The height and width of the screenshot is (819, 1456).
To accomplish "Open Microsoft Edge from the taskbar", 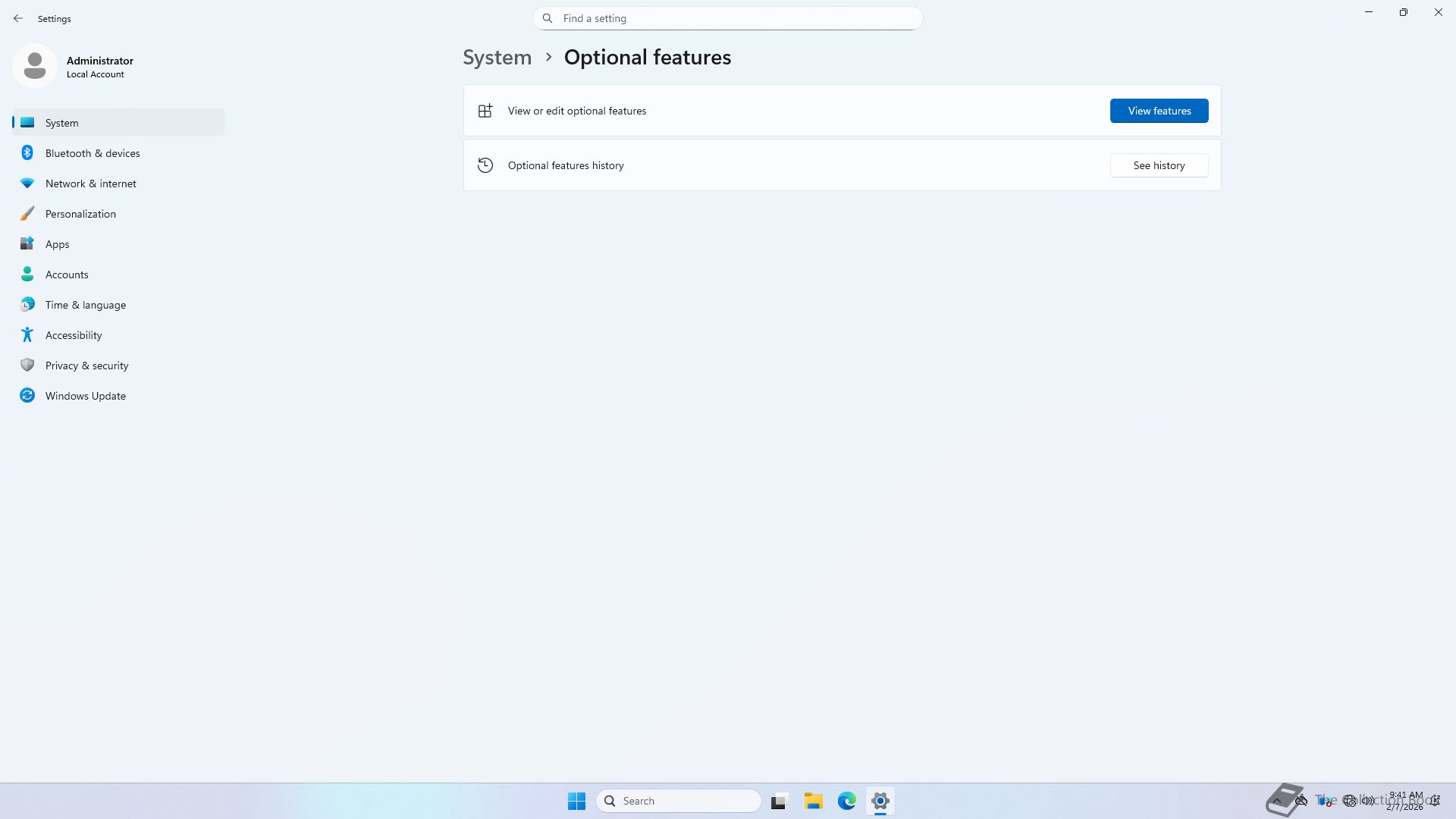I will pyautogui.click(x=847, y=801).
